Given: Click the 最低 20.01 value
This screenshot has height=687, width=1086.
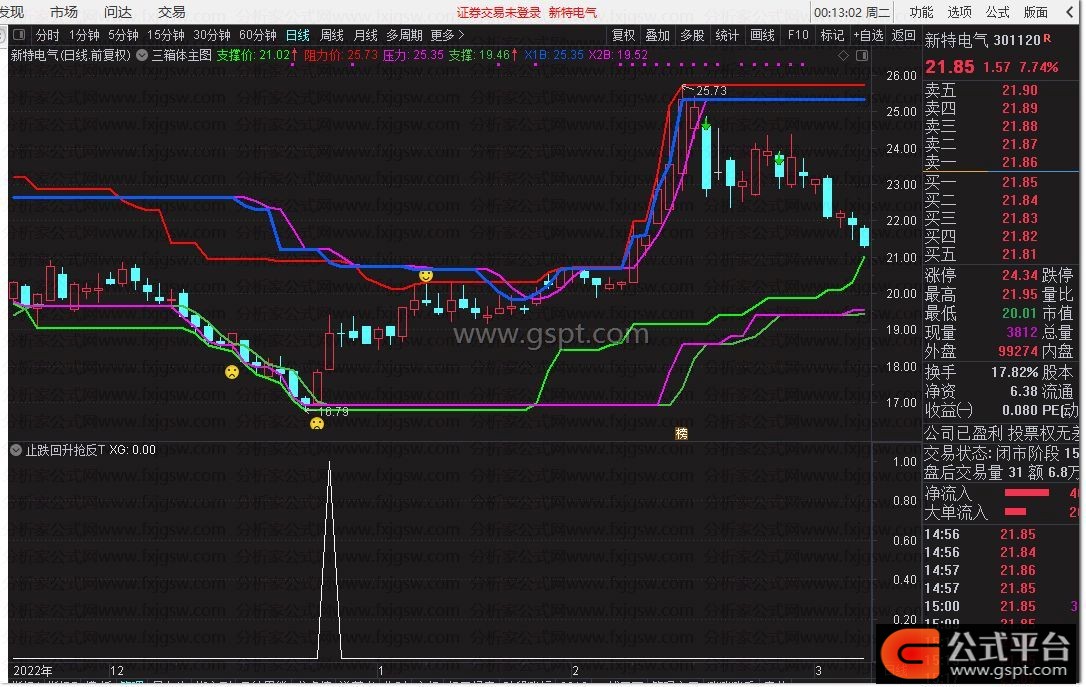Looking at the screenshot, I should tap(1020, 313).
